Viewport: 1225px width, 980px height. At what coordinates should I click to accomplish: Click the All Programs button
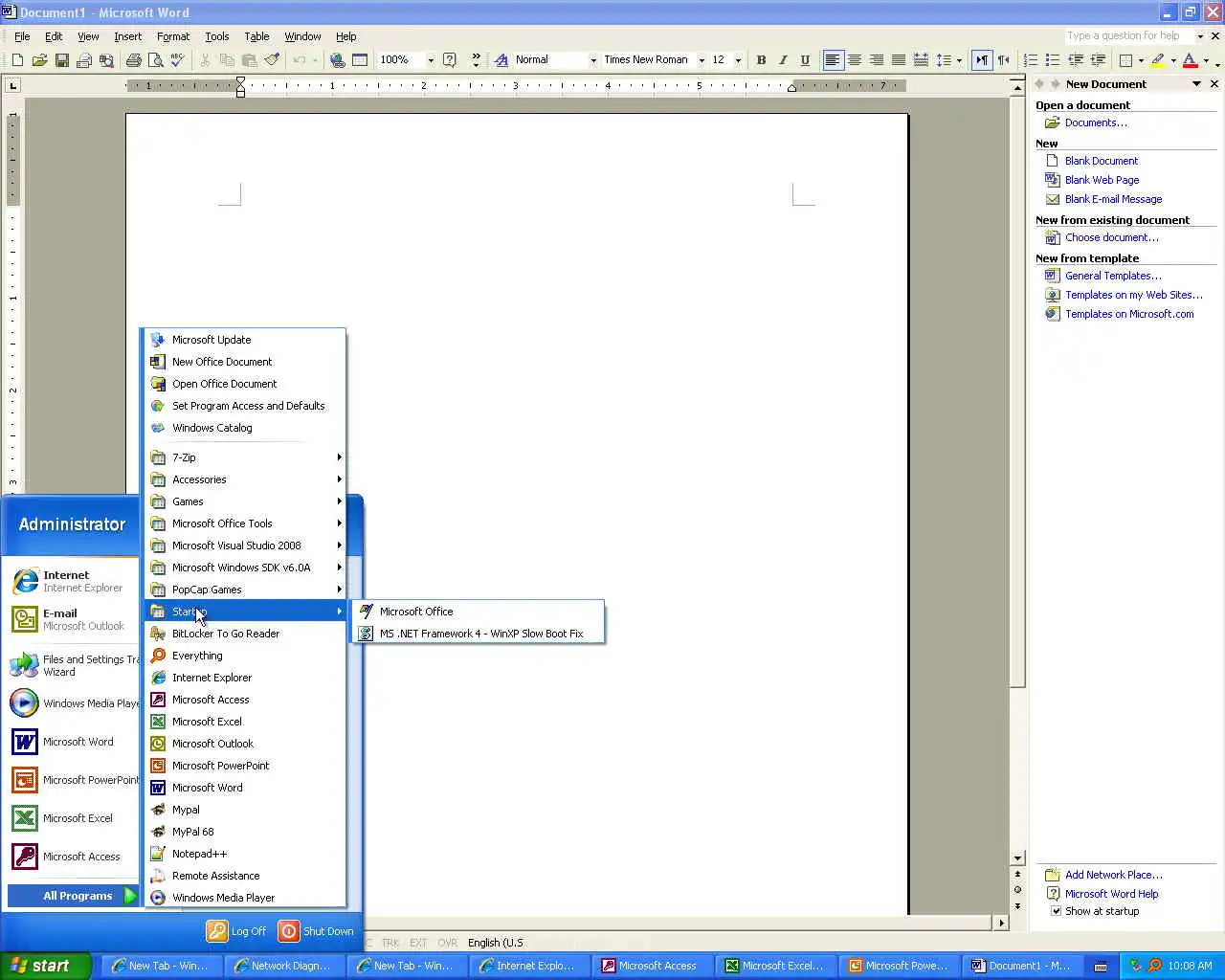click(73, 896)
